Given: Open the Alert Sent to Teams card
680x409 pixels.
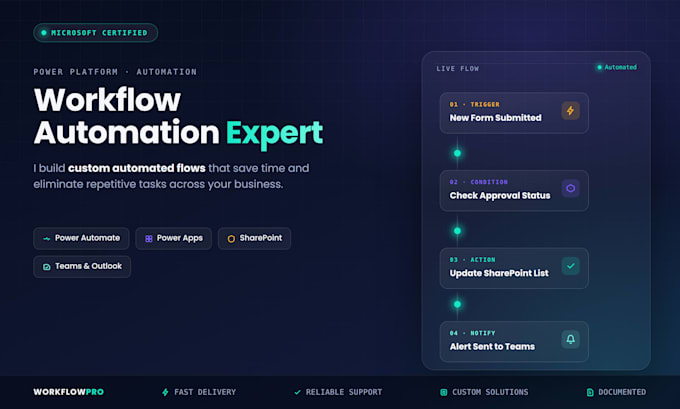Looking at the screenshot, I should click(514, 341).
